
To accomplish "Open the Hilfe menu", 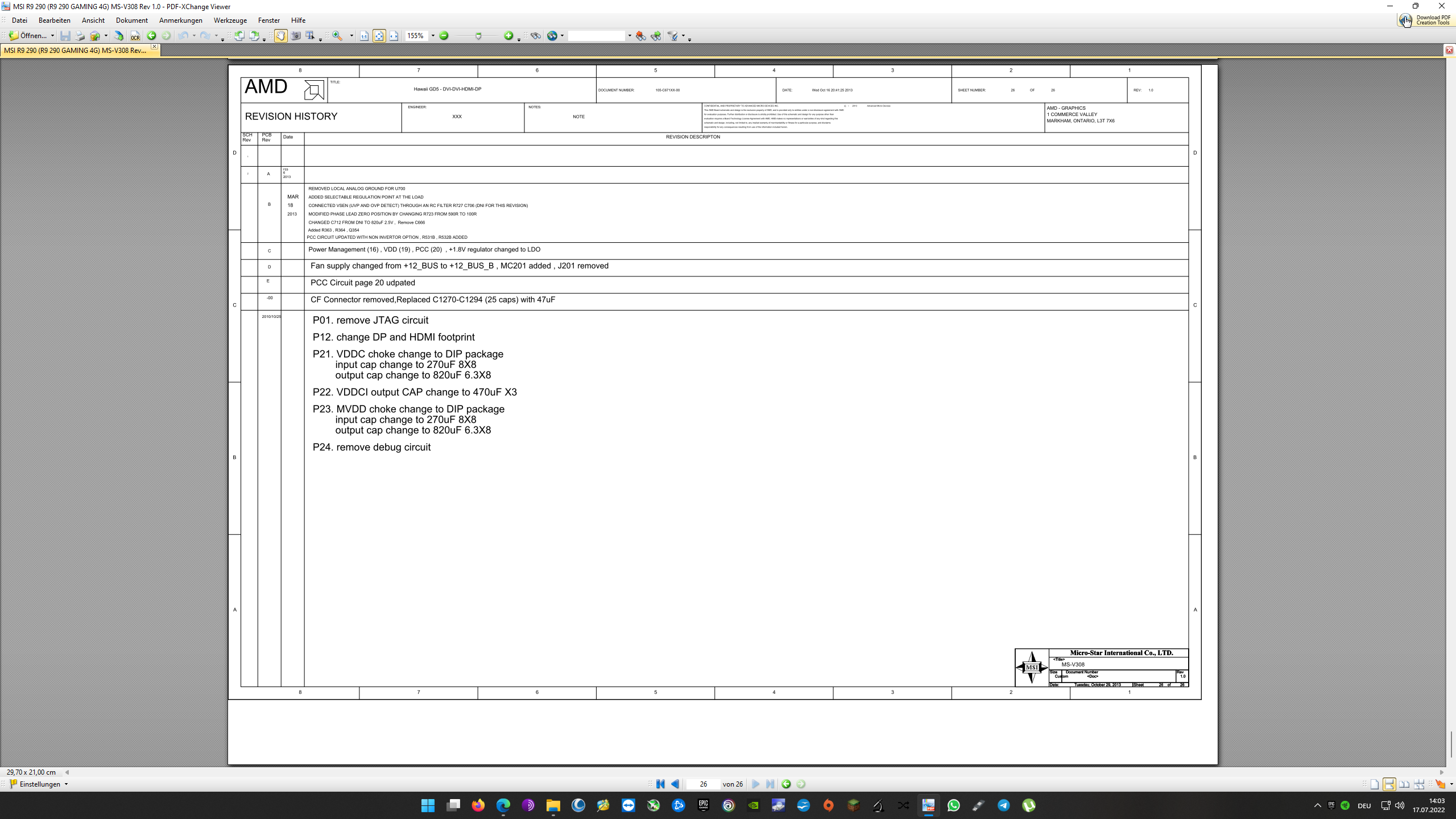I will click(x=298, y=20).
